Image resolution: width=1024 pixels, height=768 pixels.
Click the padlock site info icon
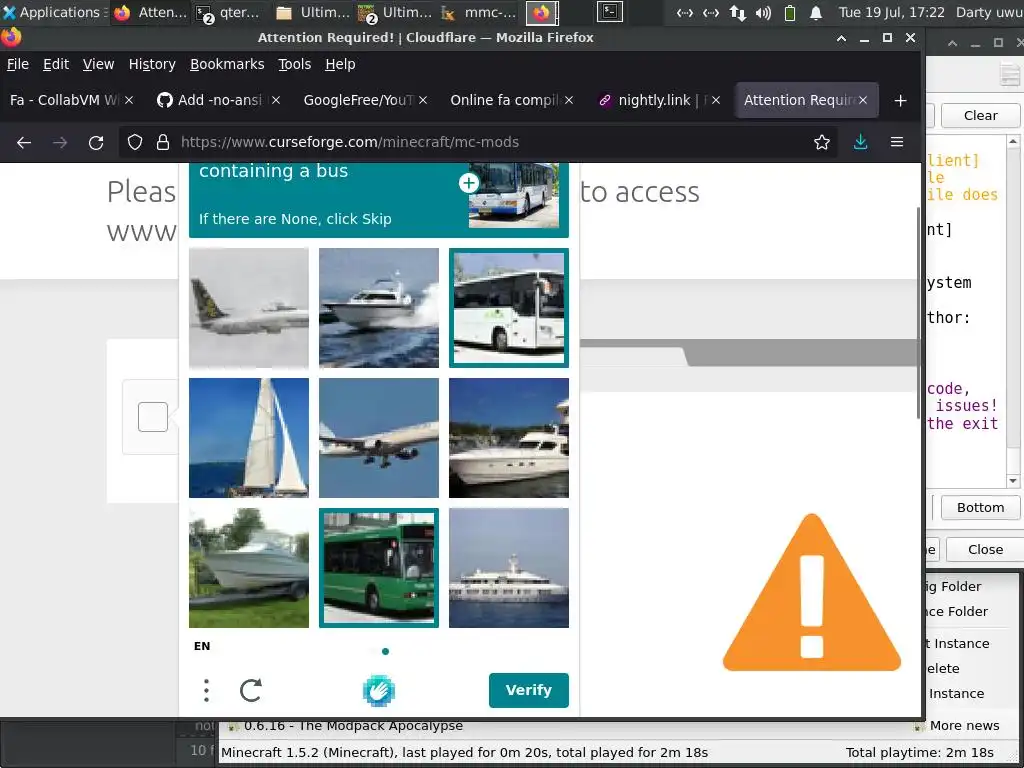[x=163, y=142]
